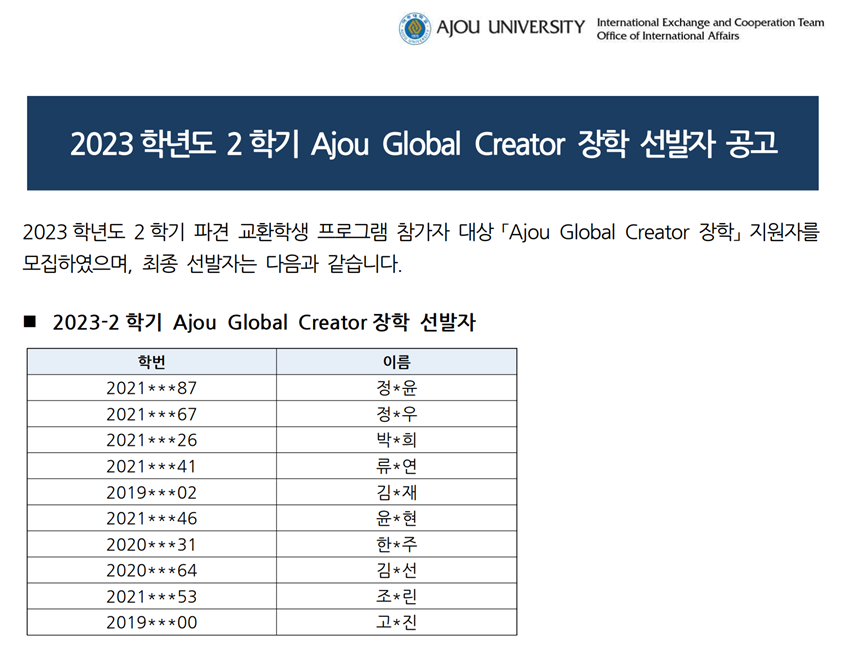Click the blue title banner heading

(x=423, y=143)
